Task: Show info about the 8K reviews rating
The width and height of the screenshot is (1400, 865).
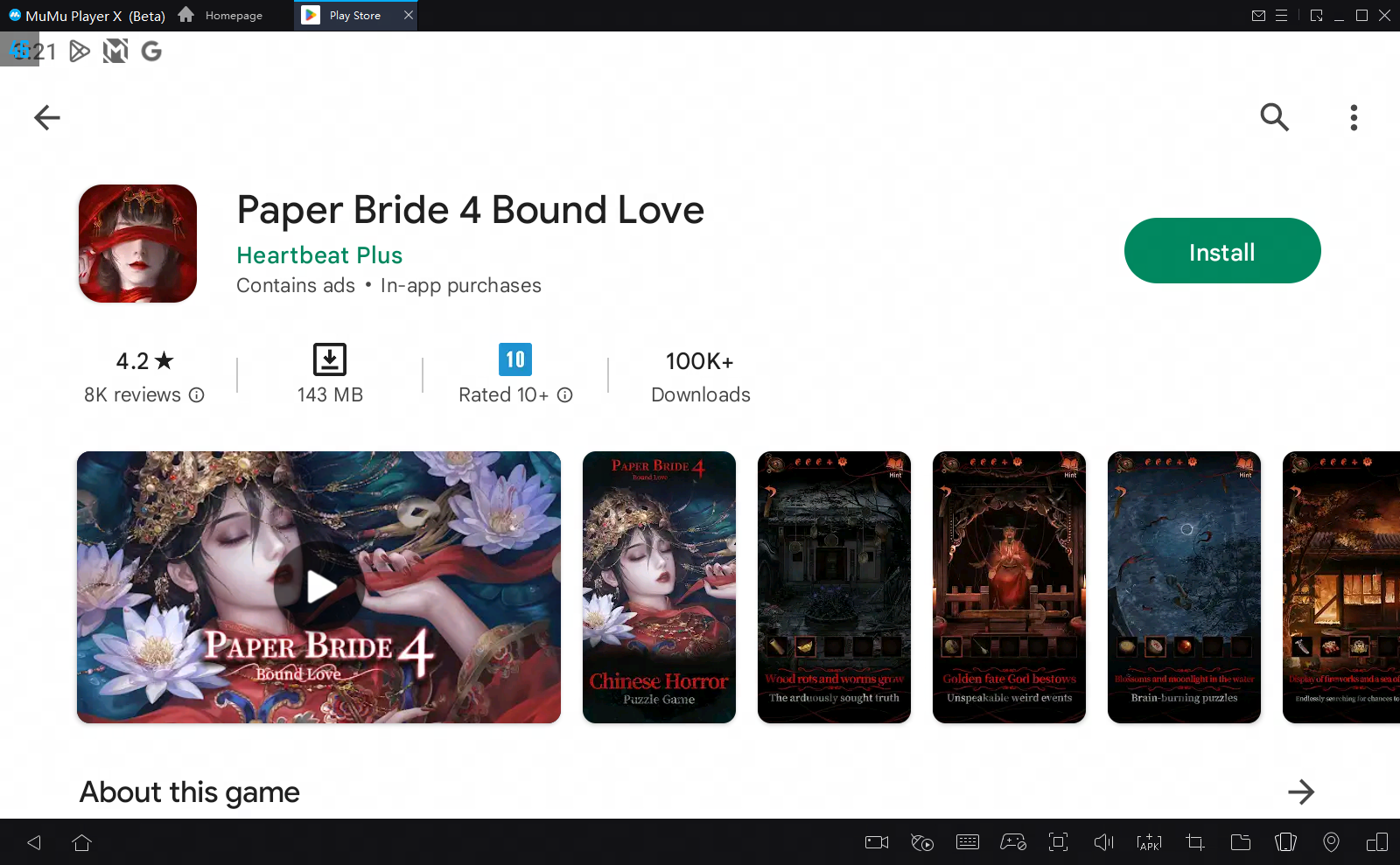Action: coord(197,395)
